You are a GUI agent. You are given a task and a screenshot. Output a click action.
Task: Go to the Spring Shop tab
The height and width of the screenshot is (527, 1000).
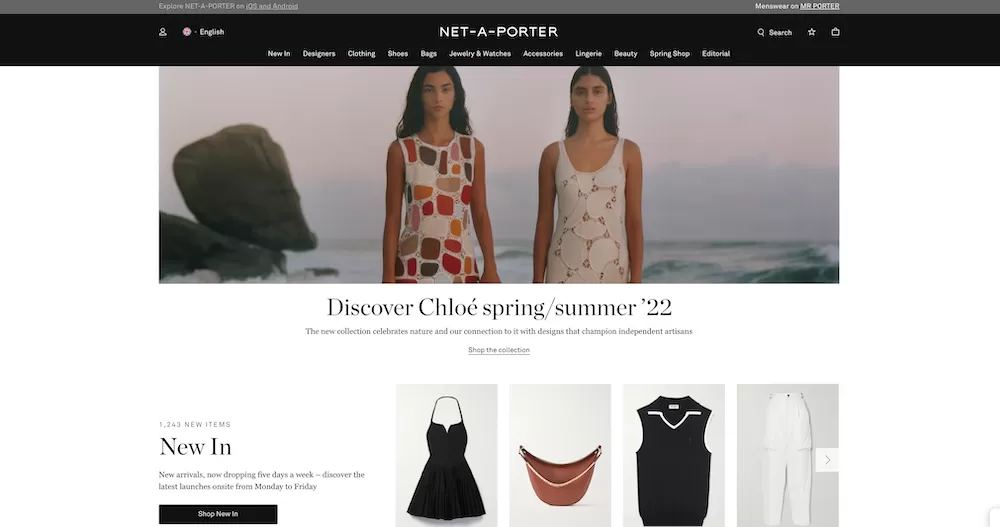670,54
